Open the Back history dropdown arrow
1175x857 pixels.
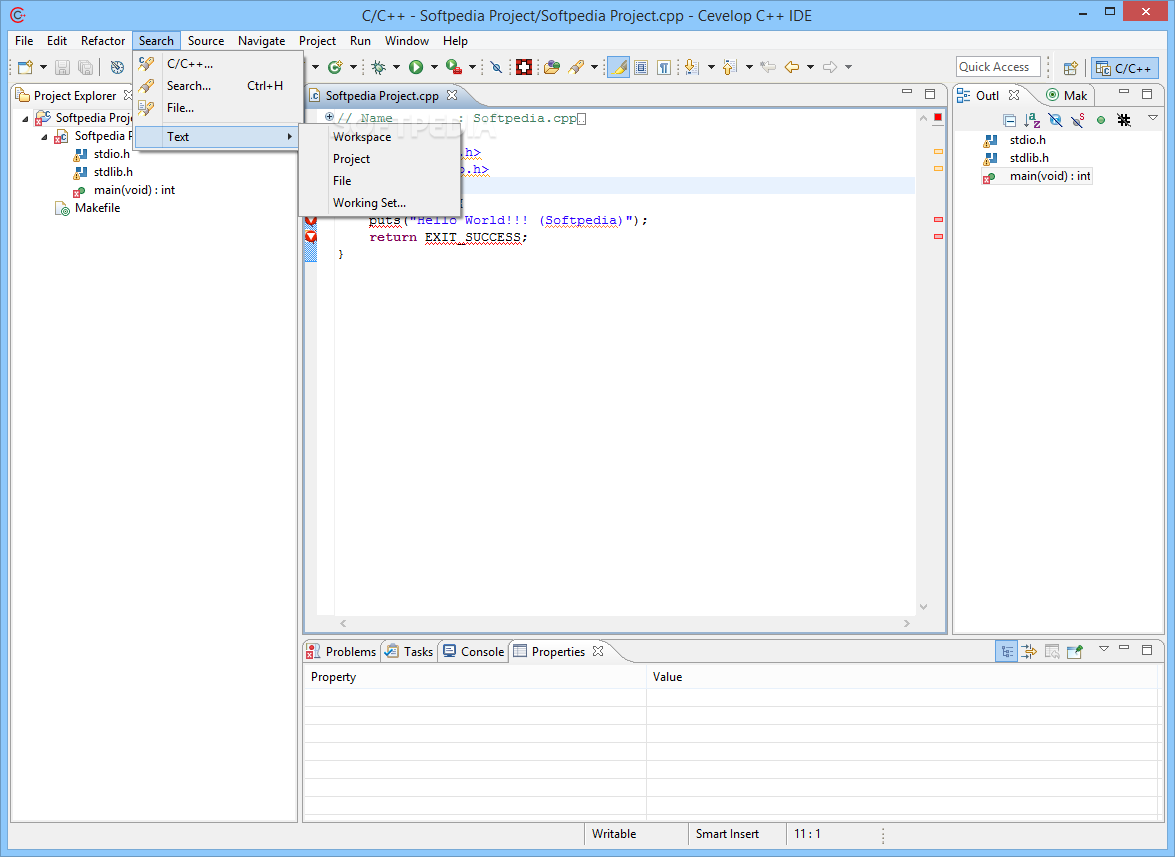pos(810,67)
